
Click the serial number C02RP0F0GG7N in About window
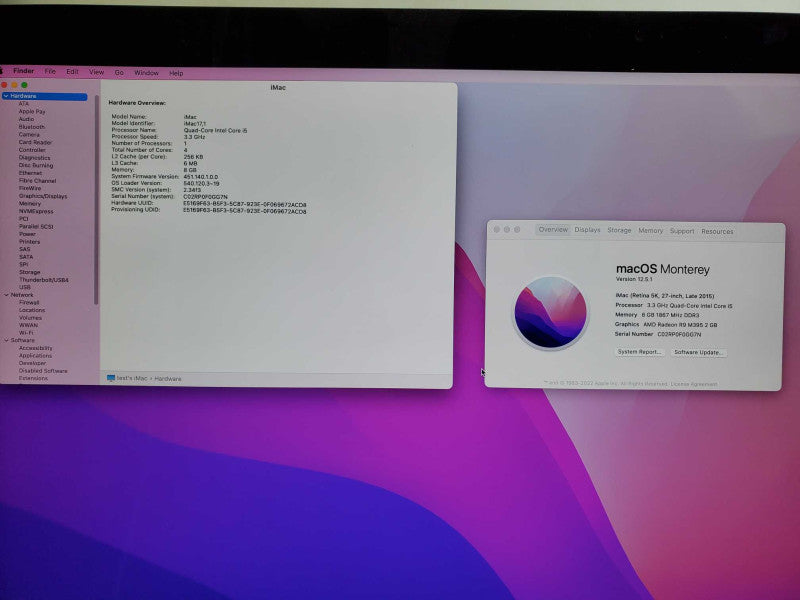click(679, 335)
